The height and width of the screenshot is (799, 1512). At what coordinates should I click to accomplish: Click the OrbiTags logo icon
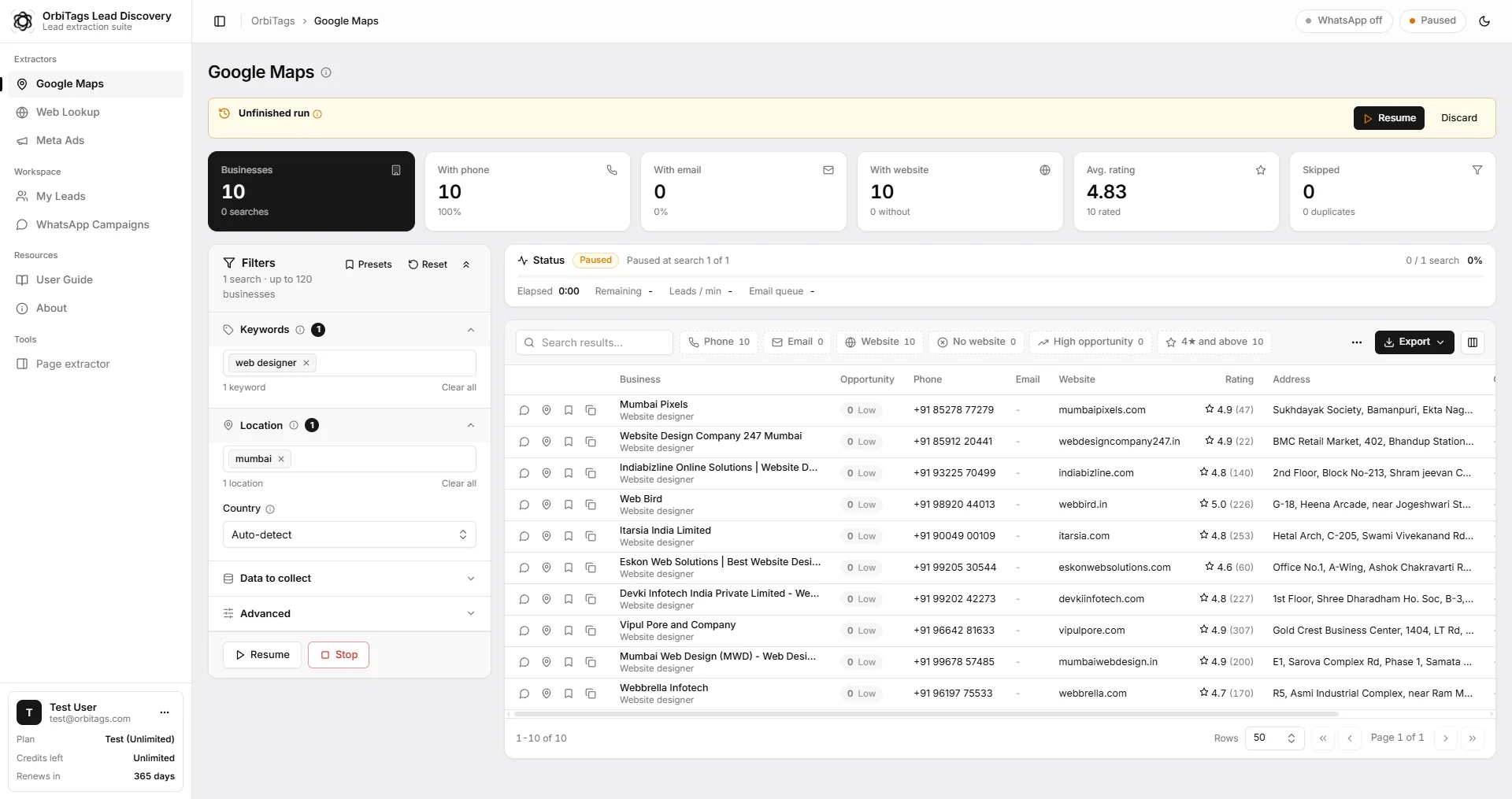point(23,21)
